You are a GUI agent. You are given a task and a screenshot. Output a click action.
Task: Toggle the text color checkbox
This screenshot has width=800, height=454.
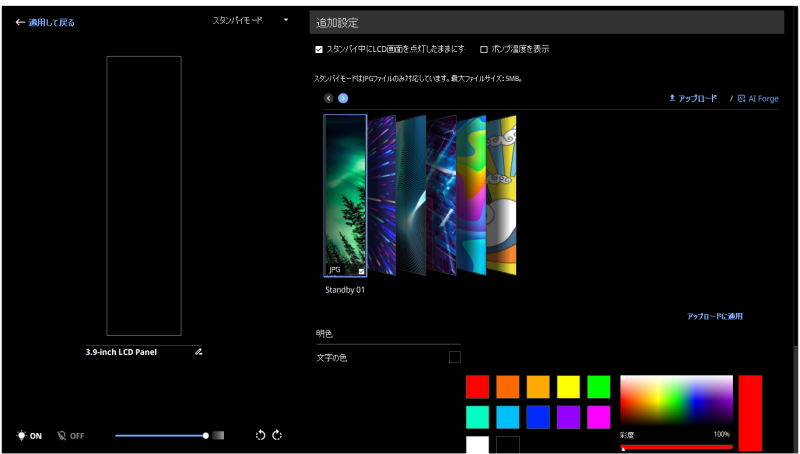(454, 357)
